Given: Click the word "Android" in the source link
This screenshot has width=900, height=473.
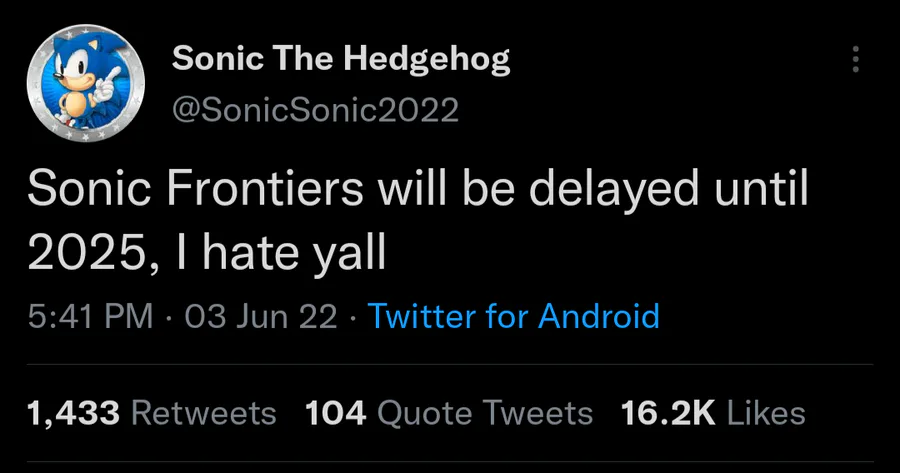Looking at the screenshot, I should tap(599, 317).
